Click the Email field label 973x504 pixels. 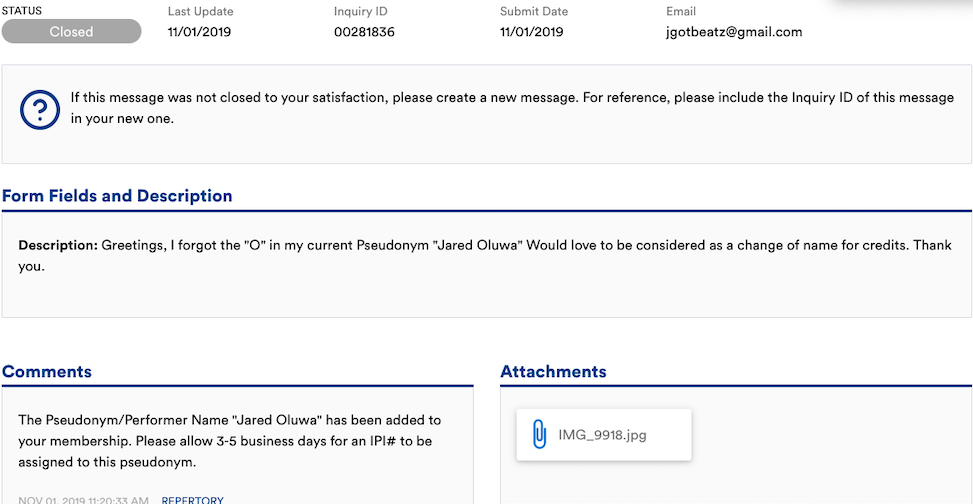point(681,11)
